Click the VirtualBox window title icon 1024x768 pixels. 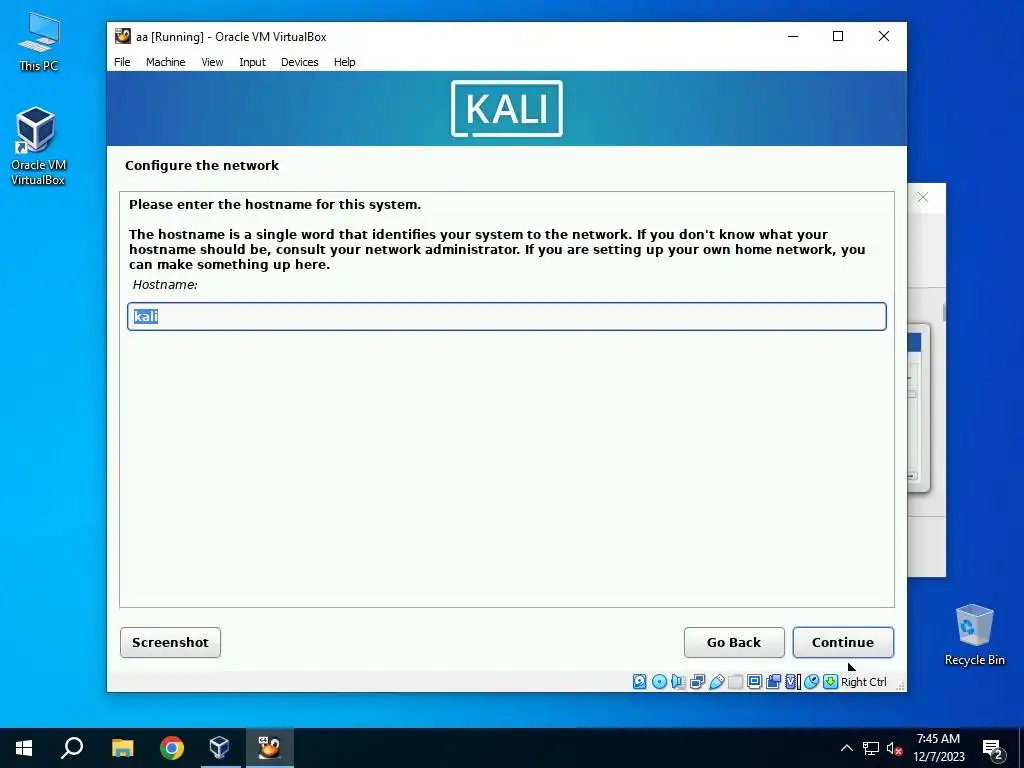pyautogui.click(x=123, y=36)
